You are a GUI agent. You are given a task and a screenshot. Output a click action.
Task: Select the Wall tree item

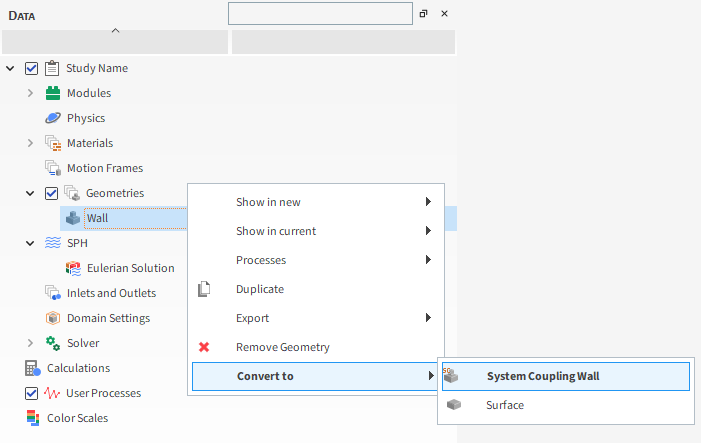click(x=97, y=218)
